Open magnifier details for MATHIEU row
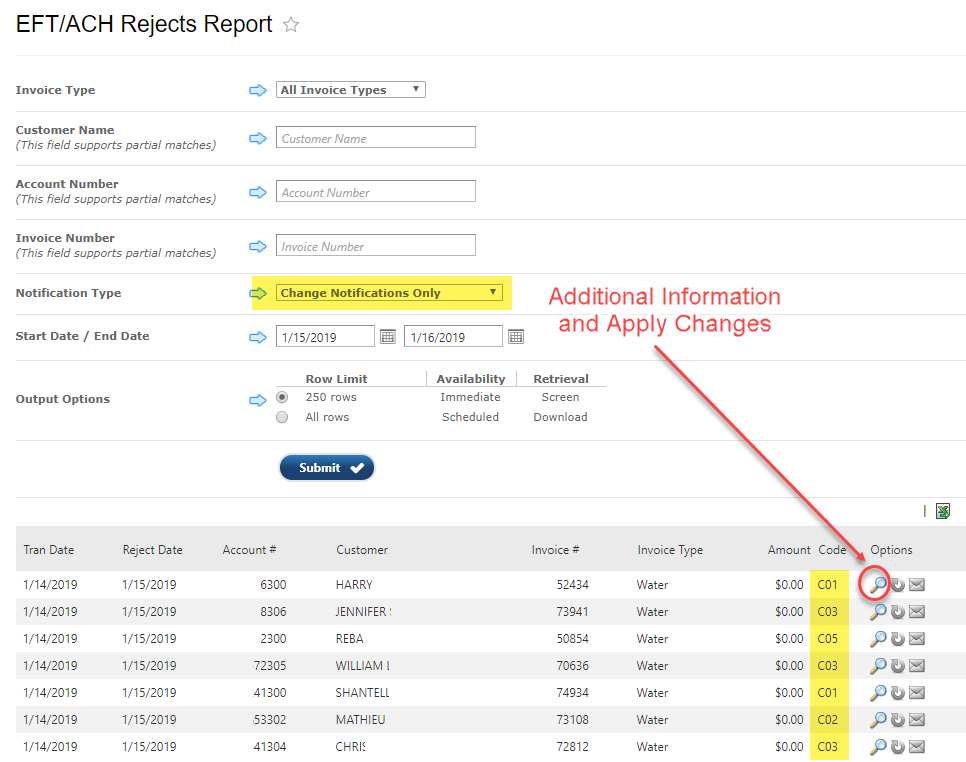966x762 pixels. tap(878, 719)
